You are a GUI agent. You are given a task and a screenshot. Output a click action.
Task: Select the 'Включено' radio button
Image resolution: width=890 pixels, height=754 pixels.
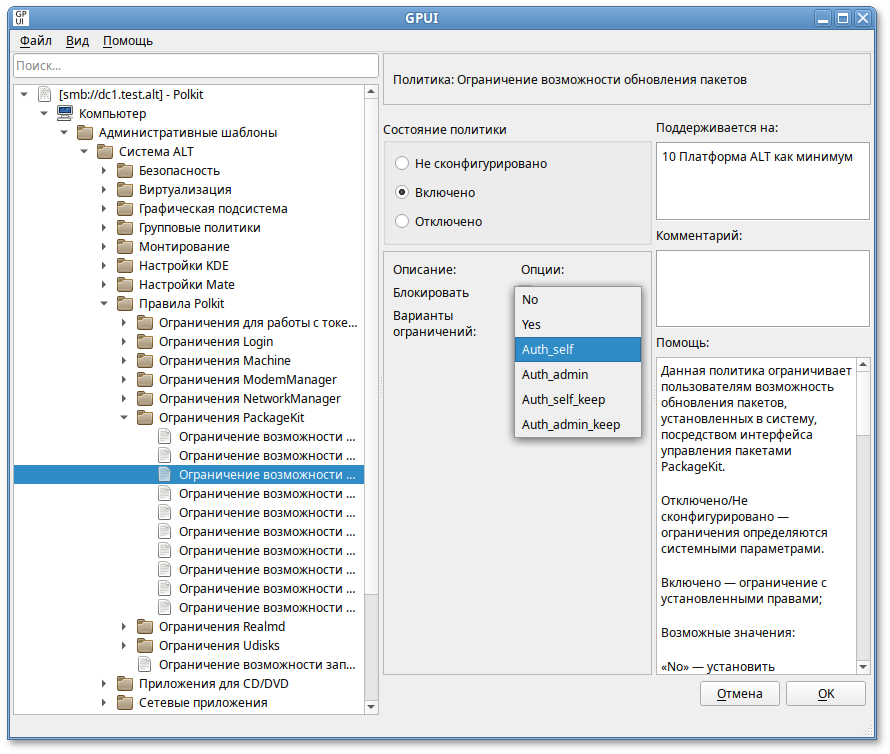tap(402, 192)
